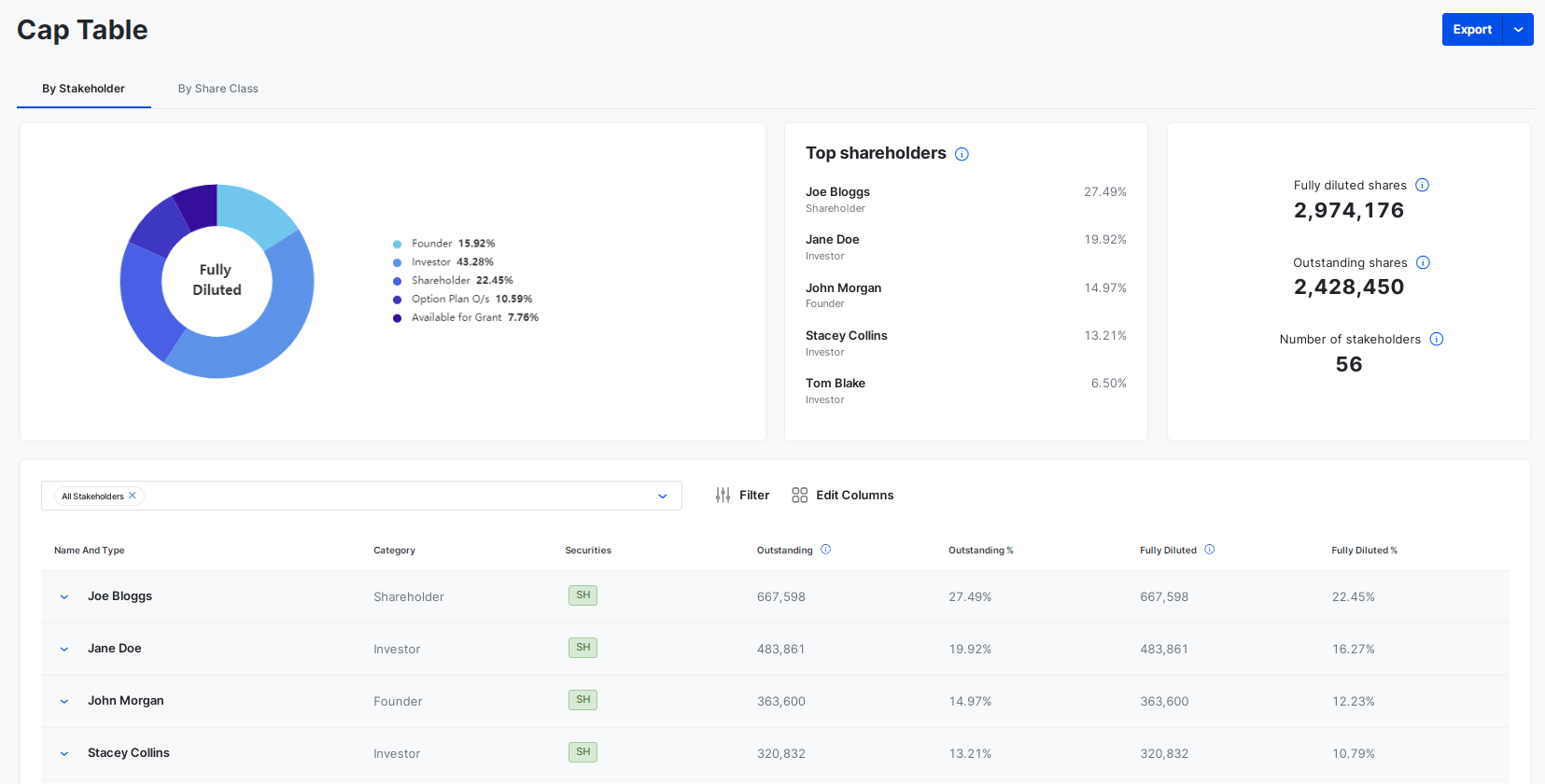Click Stacey Collins name in table
1545x784 pixels.
[x=129, y=753]
